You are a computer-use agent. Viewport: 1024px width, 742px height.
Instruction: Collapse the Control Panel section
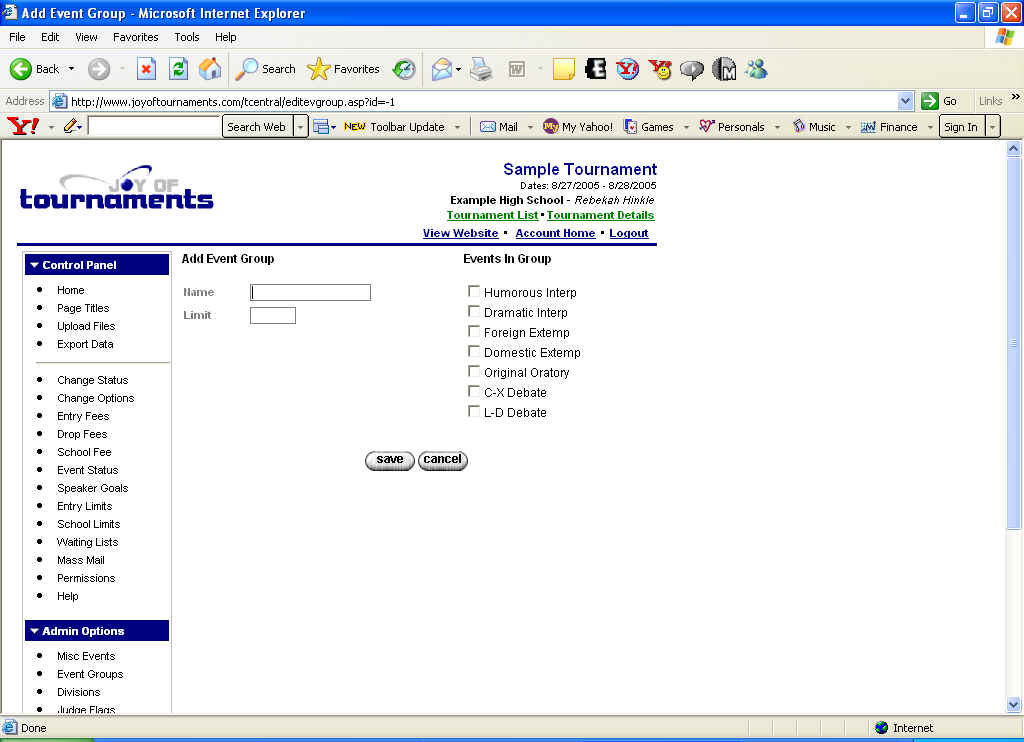(x=35, y=265)
